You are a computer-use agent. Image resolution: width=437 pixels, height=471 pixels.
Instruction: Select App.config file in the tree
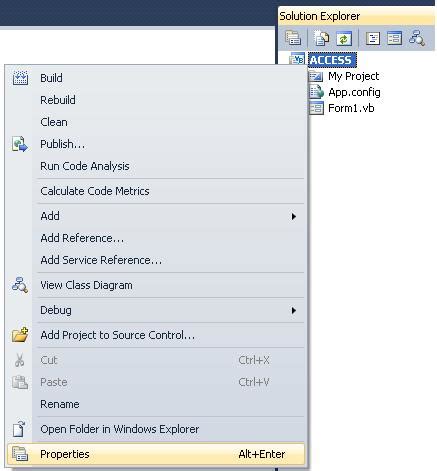pos(354,92)
